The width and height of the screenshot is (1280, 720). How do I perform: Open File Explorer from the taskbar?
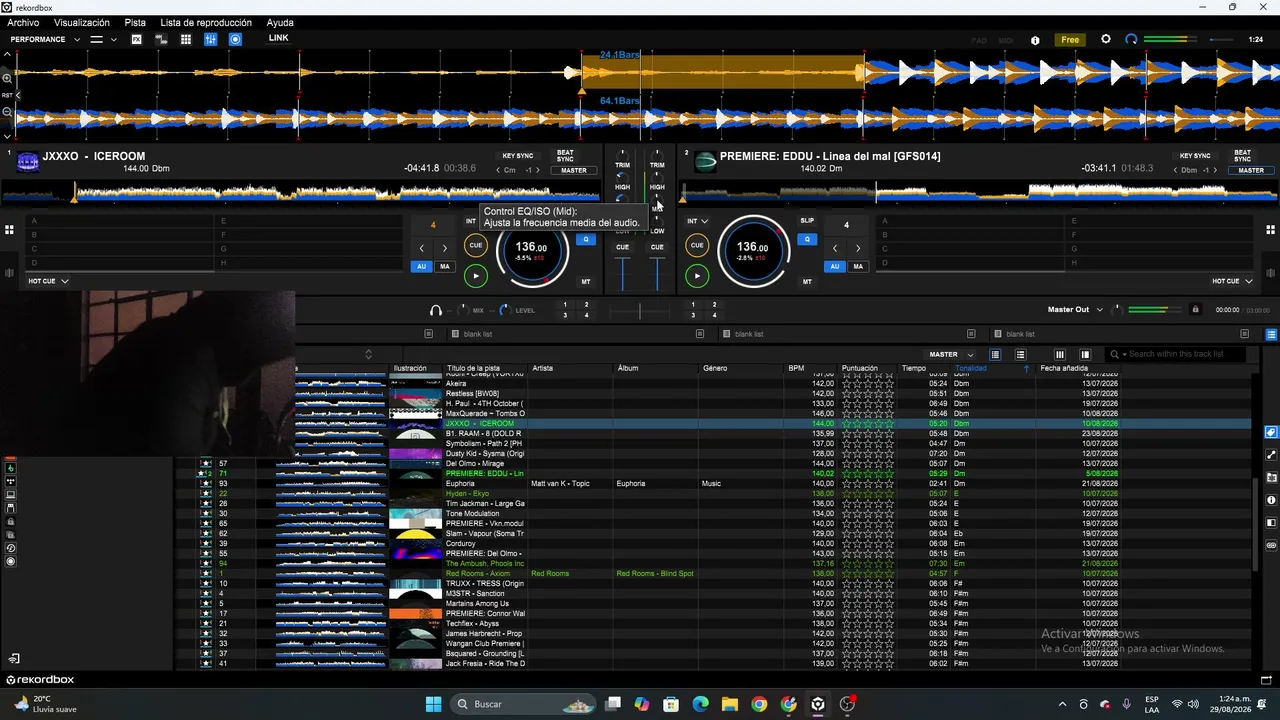tap(729, 704)
